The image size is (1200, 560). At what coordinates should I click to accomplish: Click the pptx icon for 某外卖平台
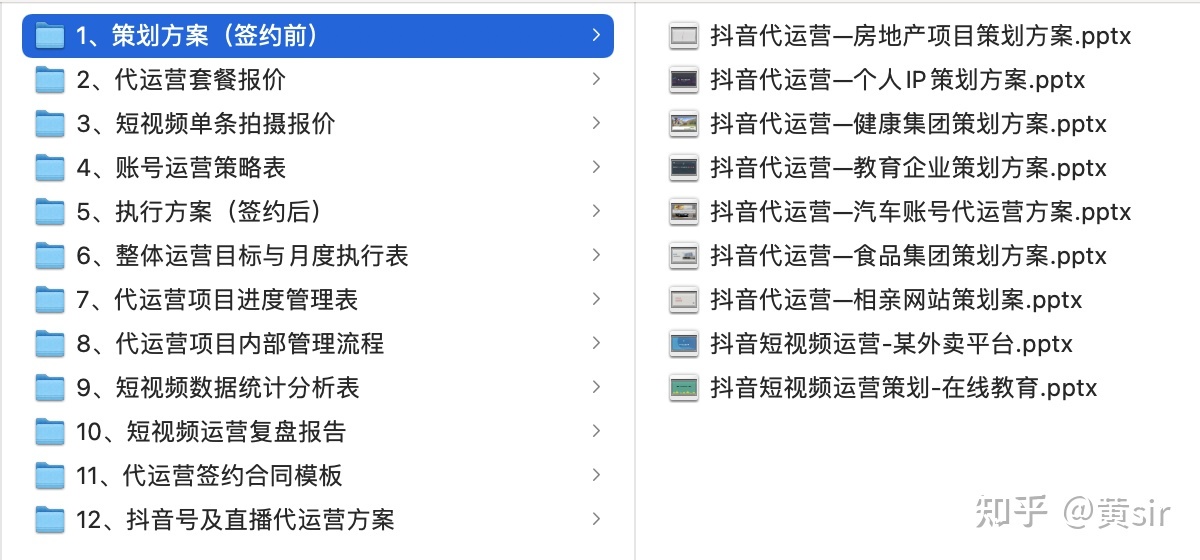[684, 345]
